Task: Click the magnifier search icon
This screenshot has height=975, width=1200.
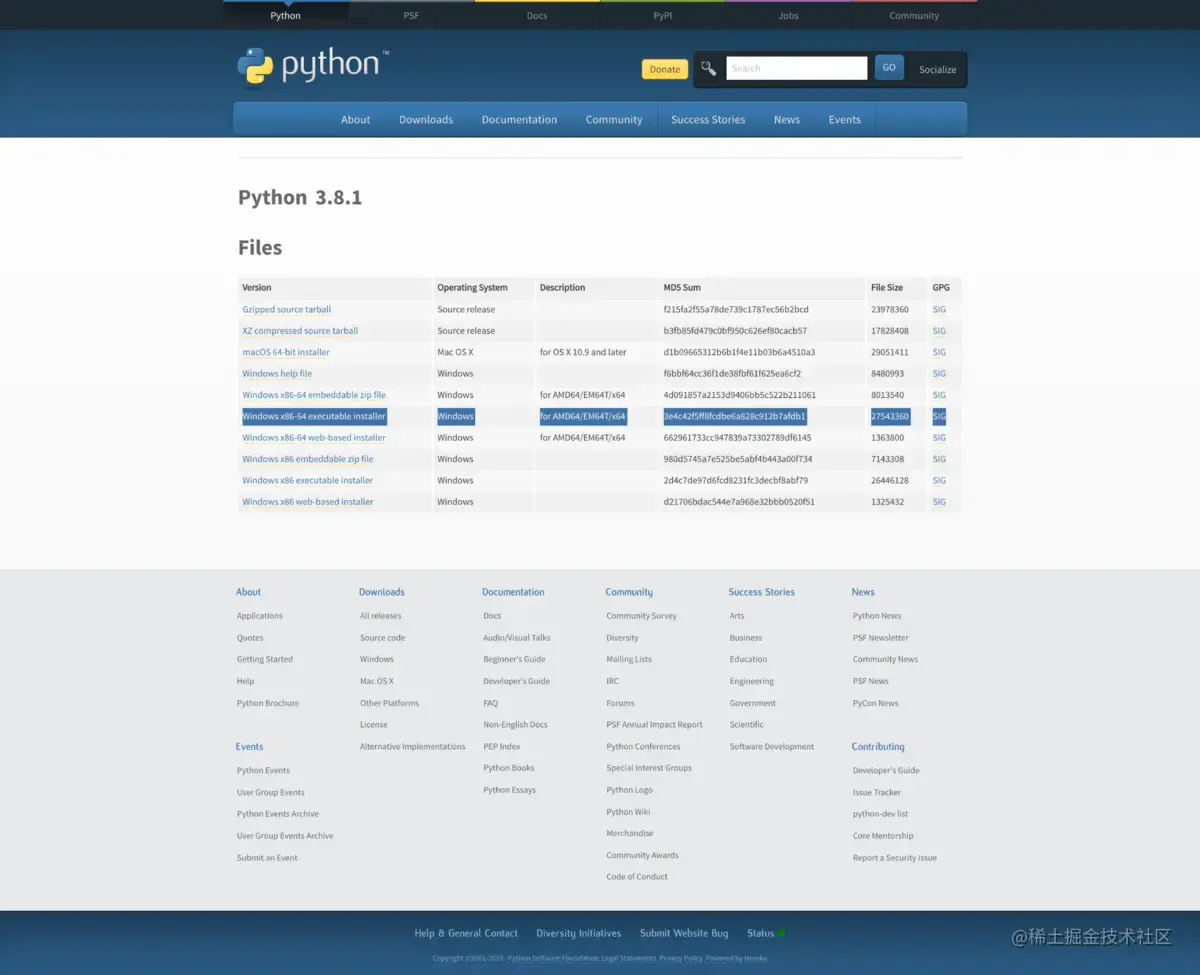Action: pyautogui.click(x=708, y=68)
